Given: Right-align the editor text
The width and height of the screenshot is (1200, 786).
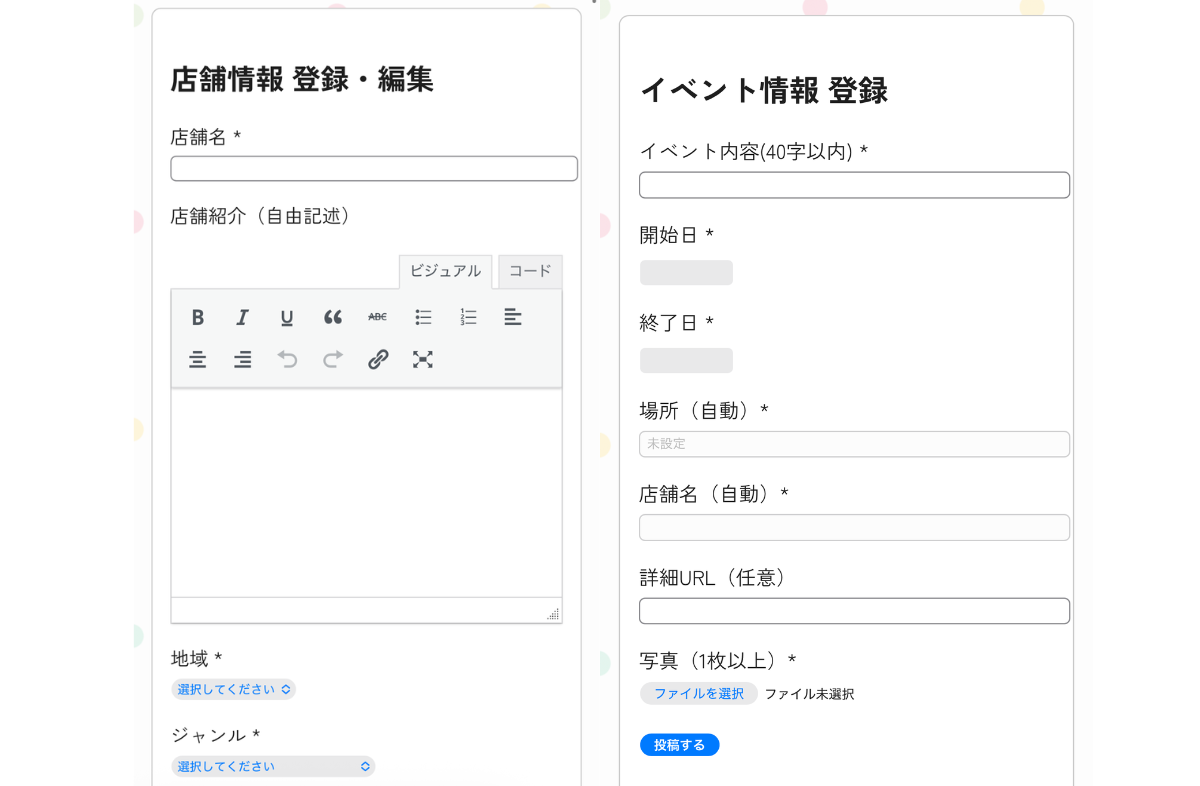Looking at the screenshot, I should (242, 359).
